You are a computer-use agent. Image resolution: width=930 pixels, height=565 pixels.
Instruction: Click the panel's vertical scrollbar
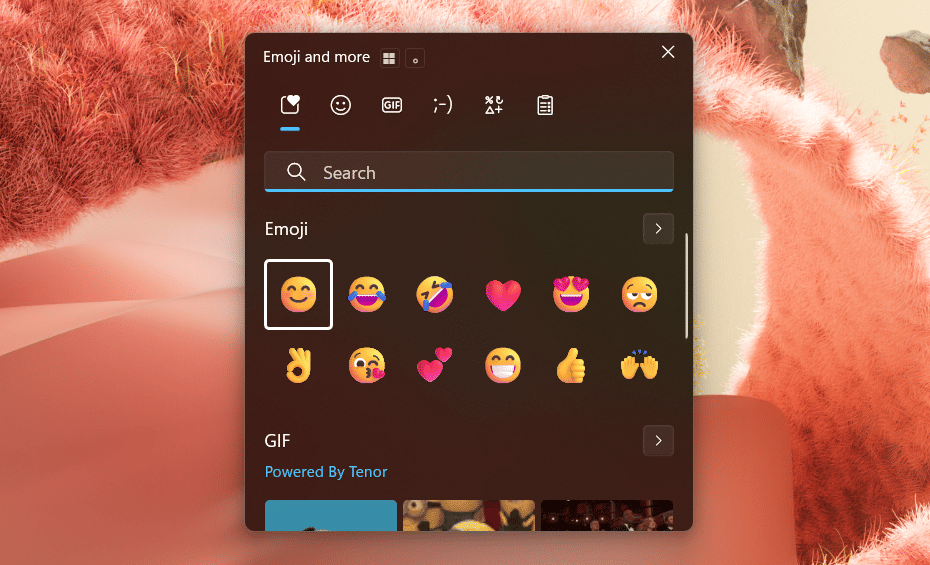click(686, 286)
